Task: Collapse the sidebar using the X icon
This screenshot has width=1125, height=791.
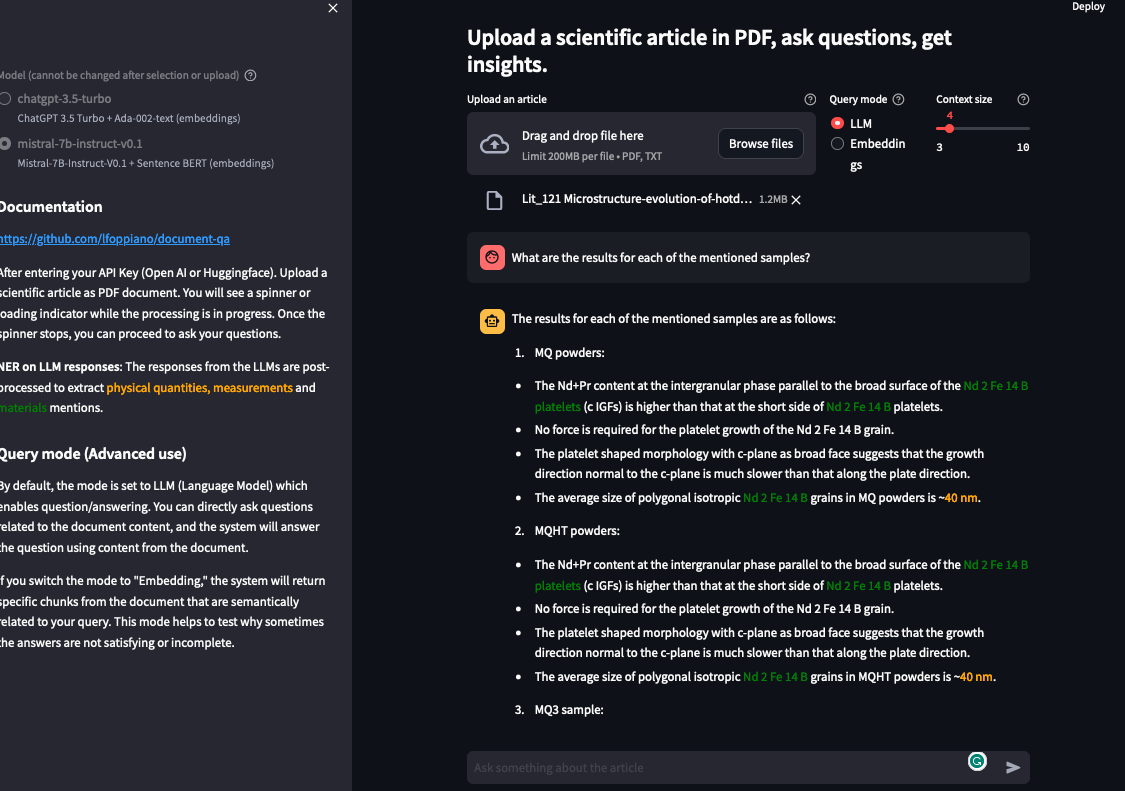Action: (332, 8)
